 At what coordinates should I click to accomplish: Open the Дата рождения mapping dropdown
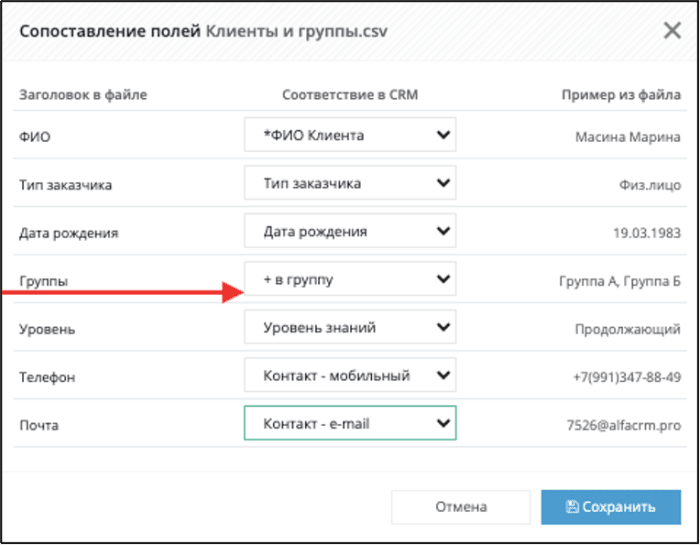[350, 231]
